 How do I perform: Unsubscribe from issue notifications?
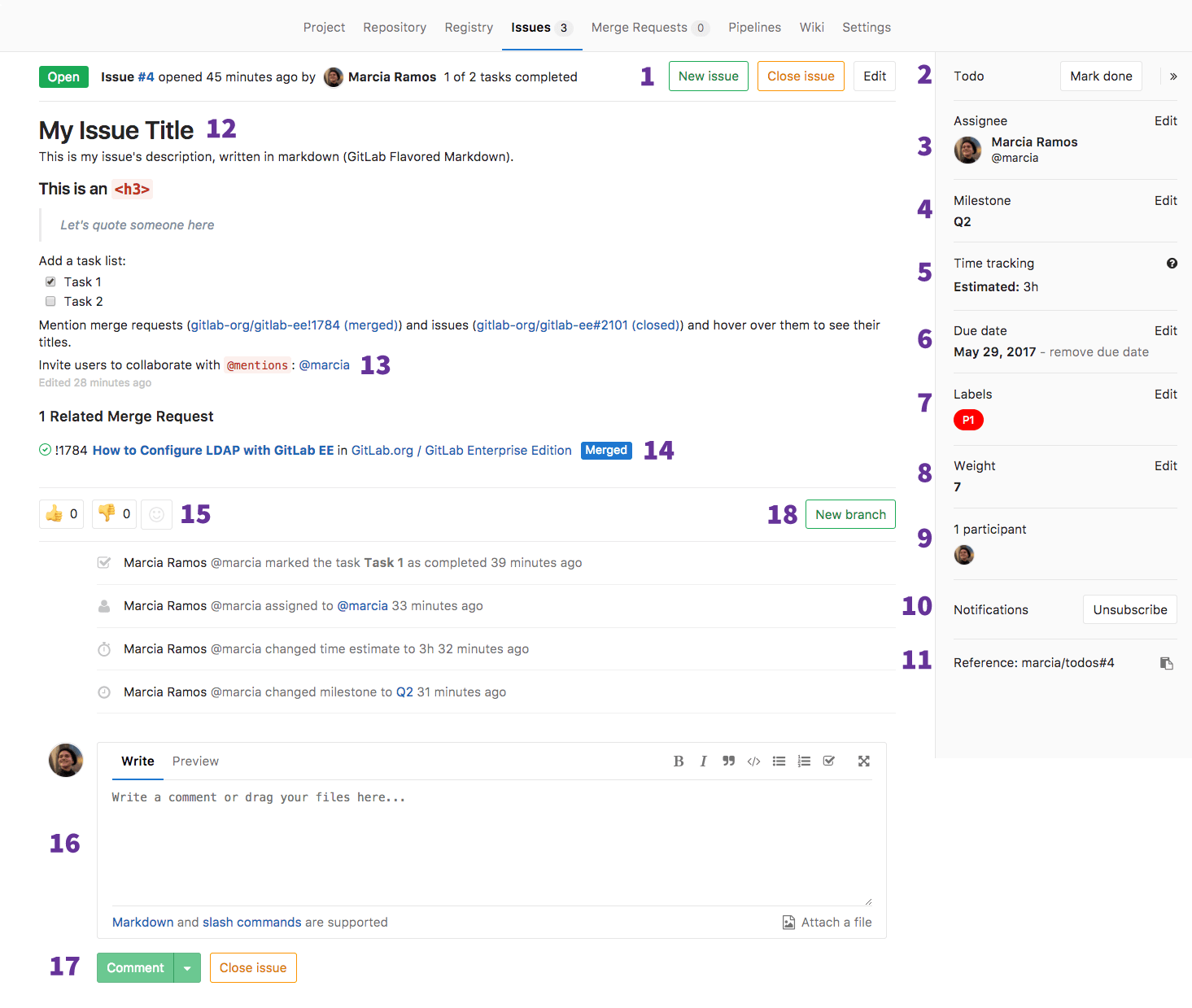coord(1129,609)
